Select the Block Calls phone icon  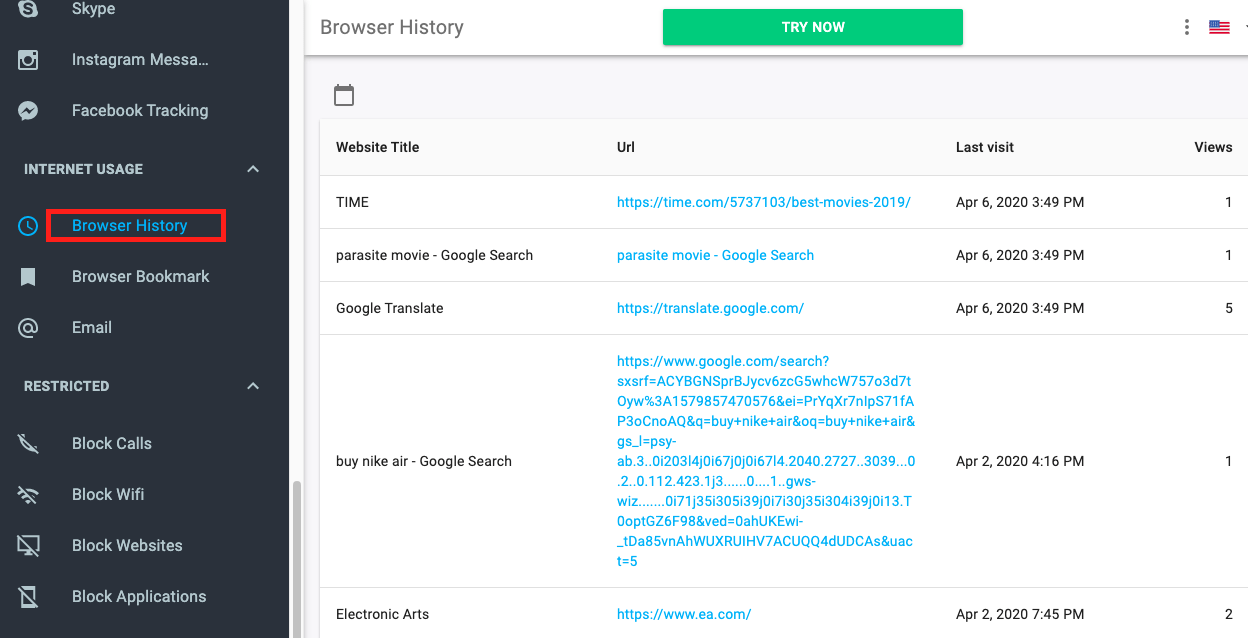pyautogui.click(x=28, y=443)
